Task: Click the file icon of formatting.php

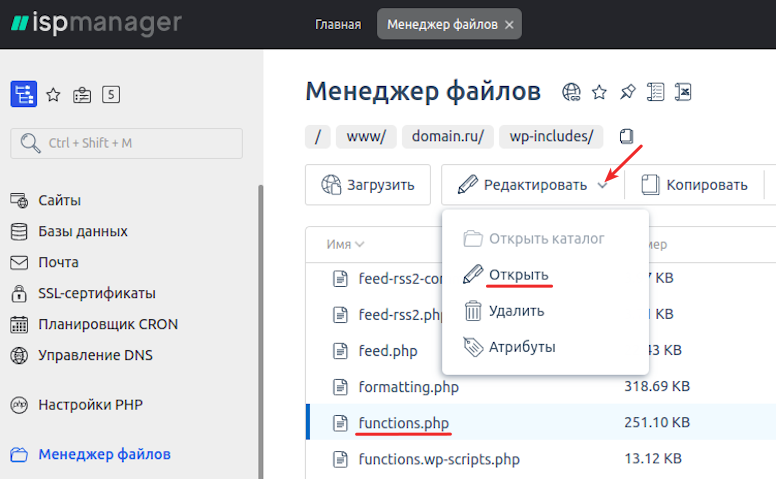Action: click(340, 387)
